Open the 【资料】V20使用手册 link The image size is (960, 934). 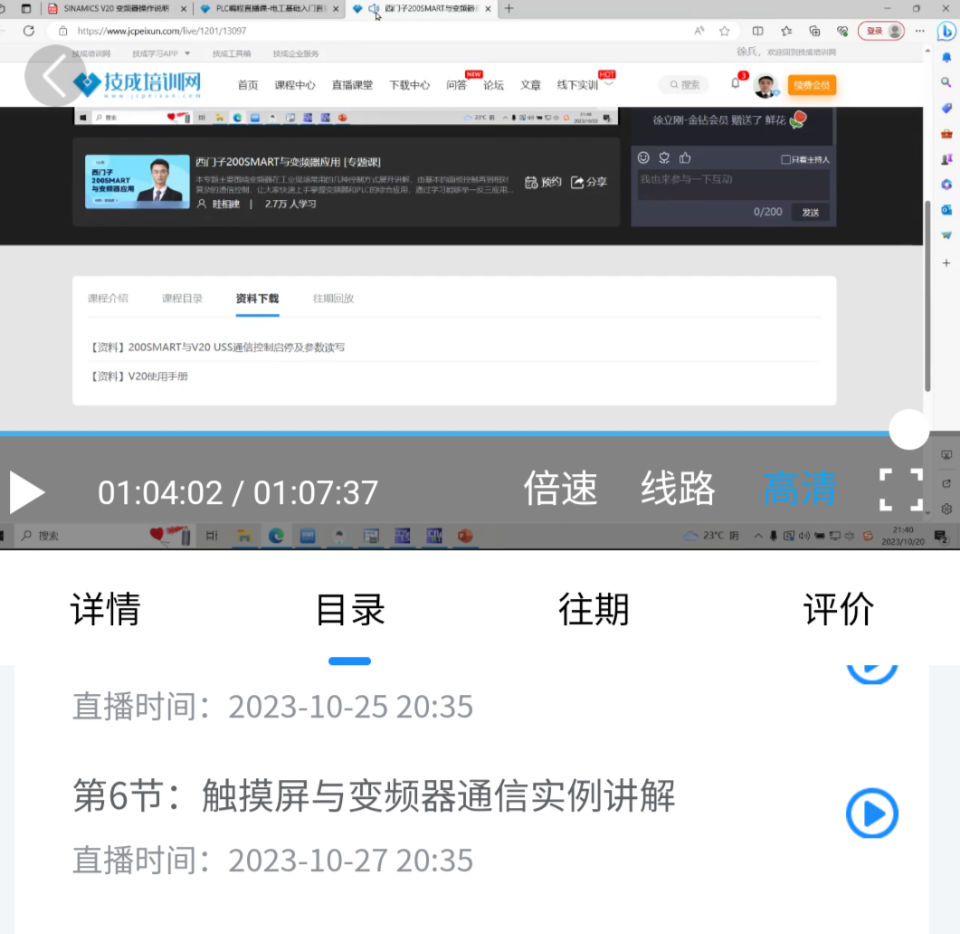139,376
